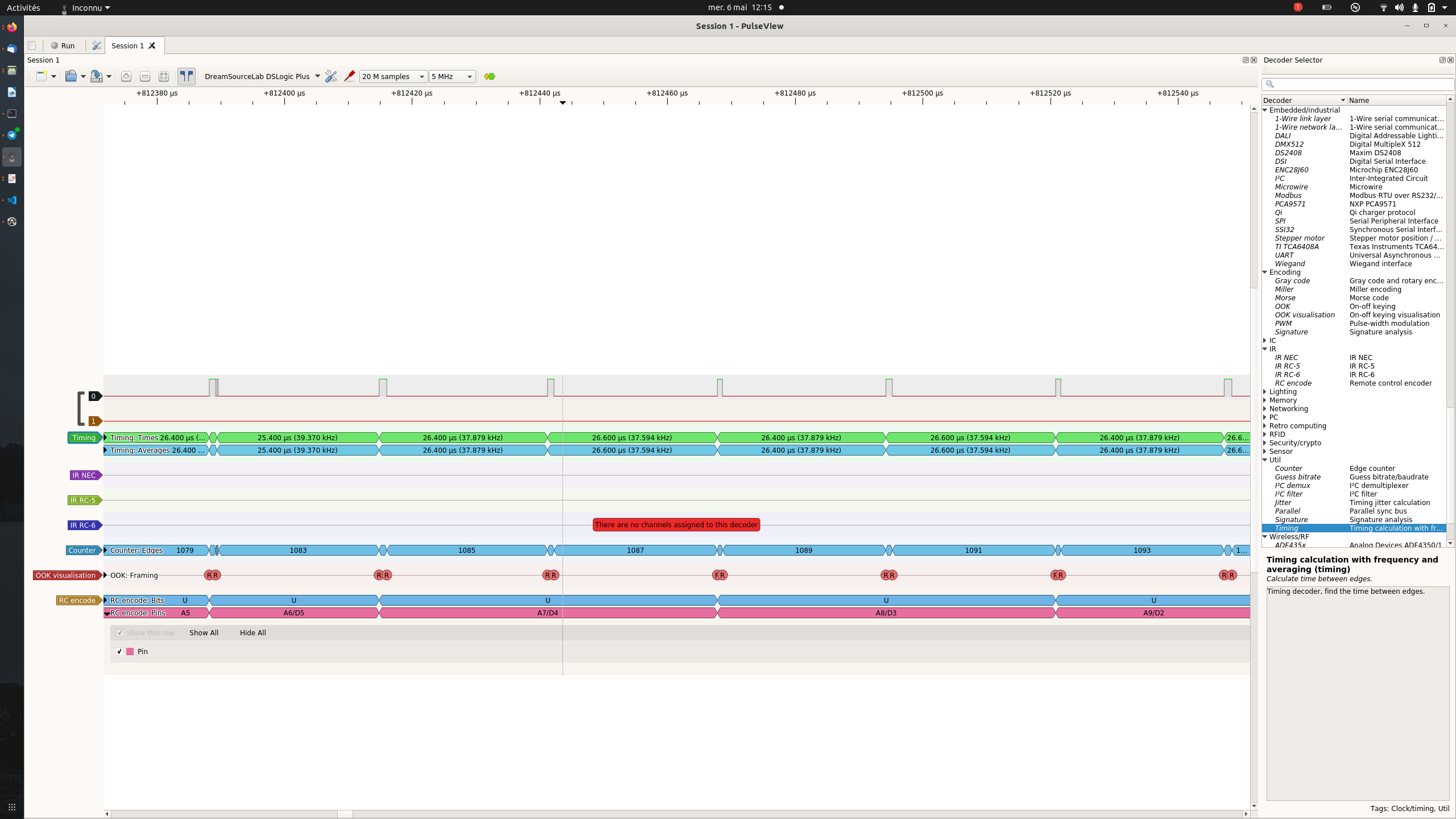Select the zoom-in tool on the toolbar
This screenshot has width=1456, height=819.
tap(126, 76)
